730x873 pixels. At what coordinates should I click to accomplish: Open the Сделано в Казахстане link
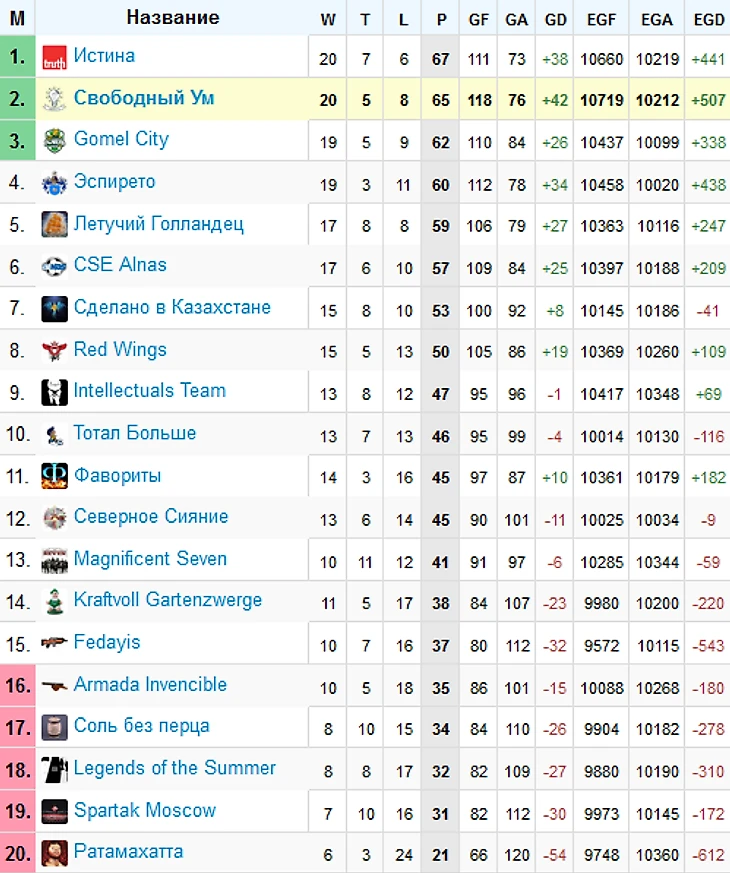click(172, 307)
